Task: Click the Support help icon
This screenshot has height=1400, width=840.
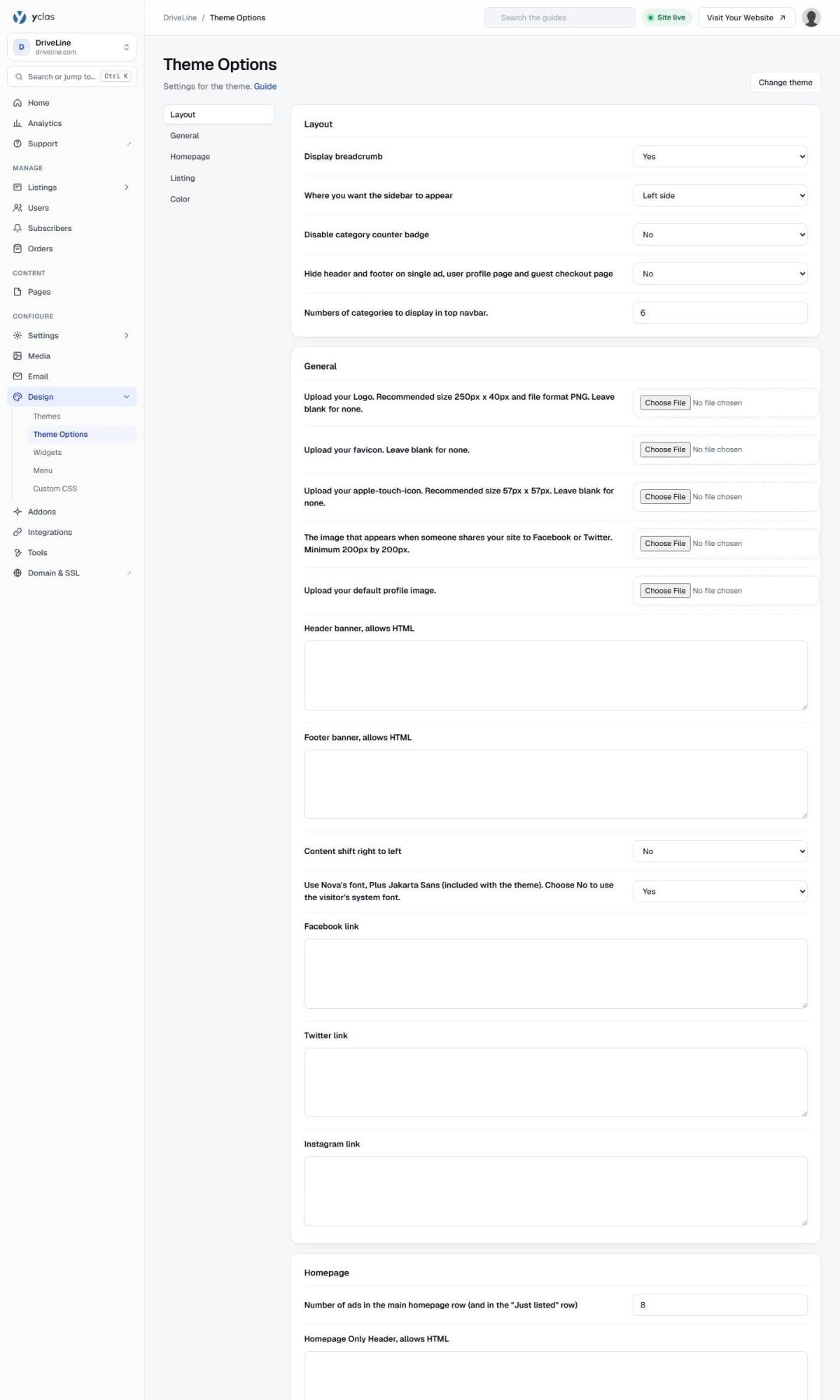Action: coord(17,143)
